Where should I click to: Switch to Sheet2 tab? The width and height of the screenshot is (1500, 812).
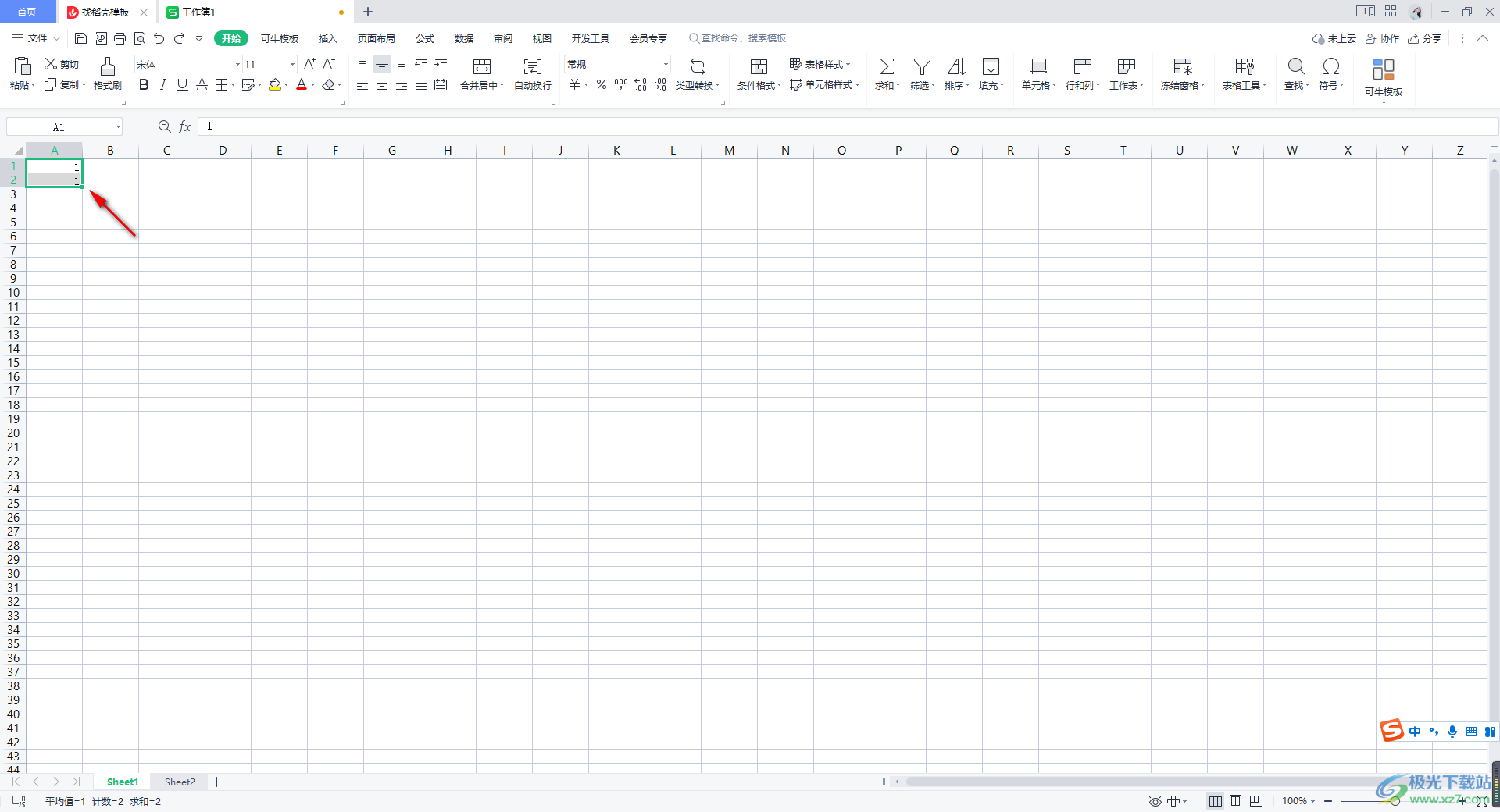(x=180, y=782)
